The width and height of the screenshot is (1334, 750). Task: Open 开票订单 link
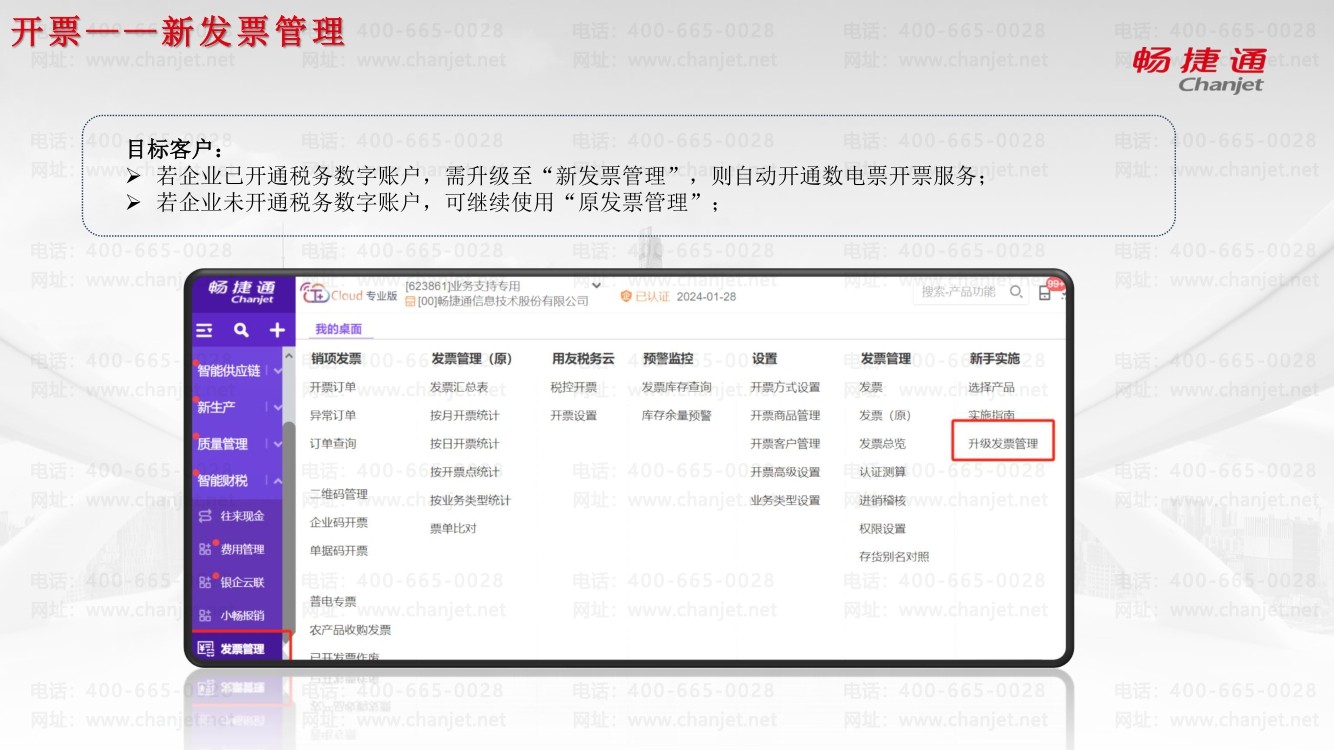click(x=333, y=387)
